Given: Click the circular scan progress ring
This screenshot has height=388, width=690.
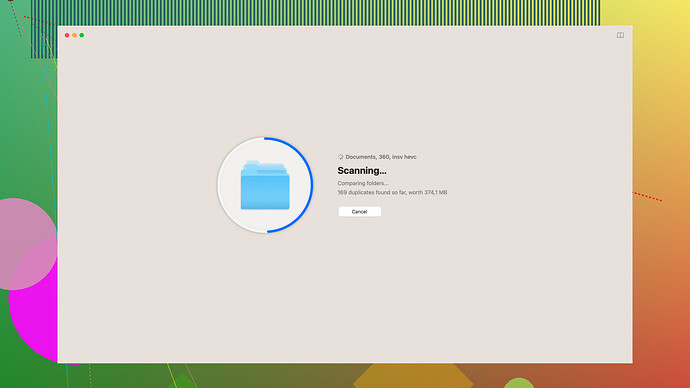Looking at the screenshot, I should (x=265, y=185).
